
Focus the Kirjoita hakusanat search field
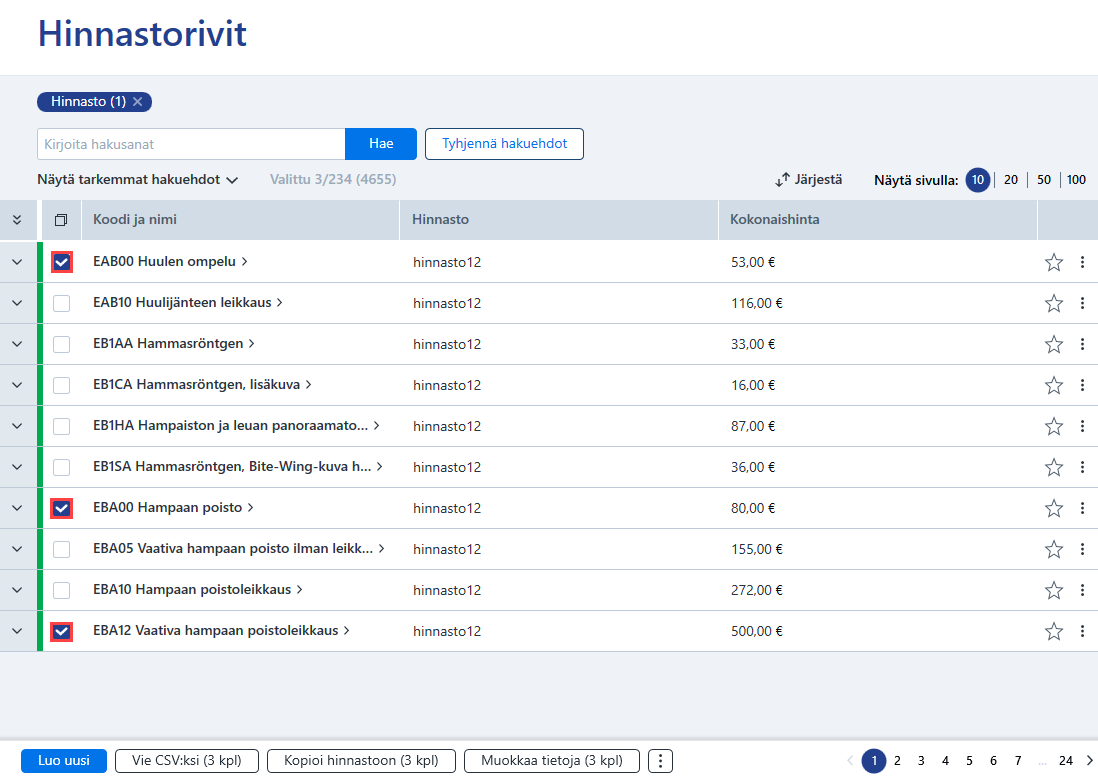(x=191, y=144)
